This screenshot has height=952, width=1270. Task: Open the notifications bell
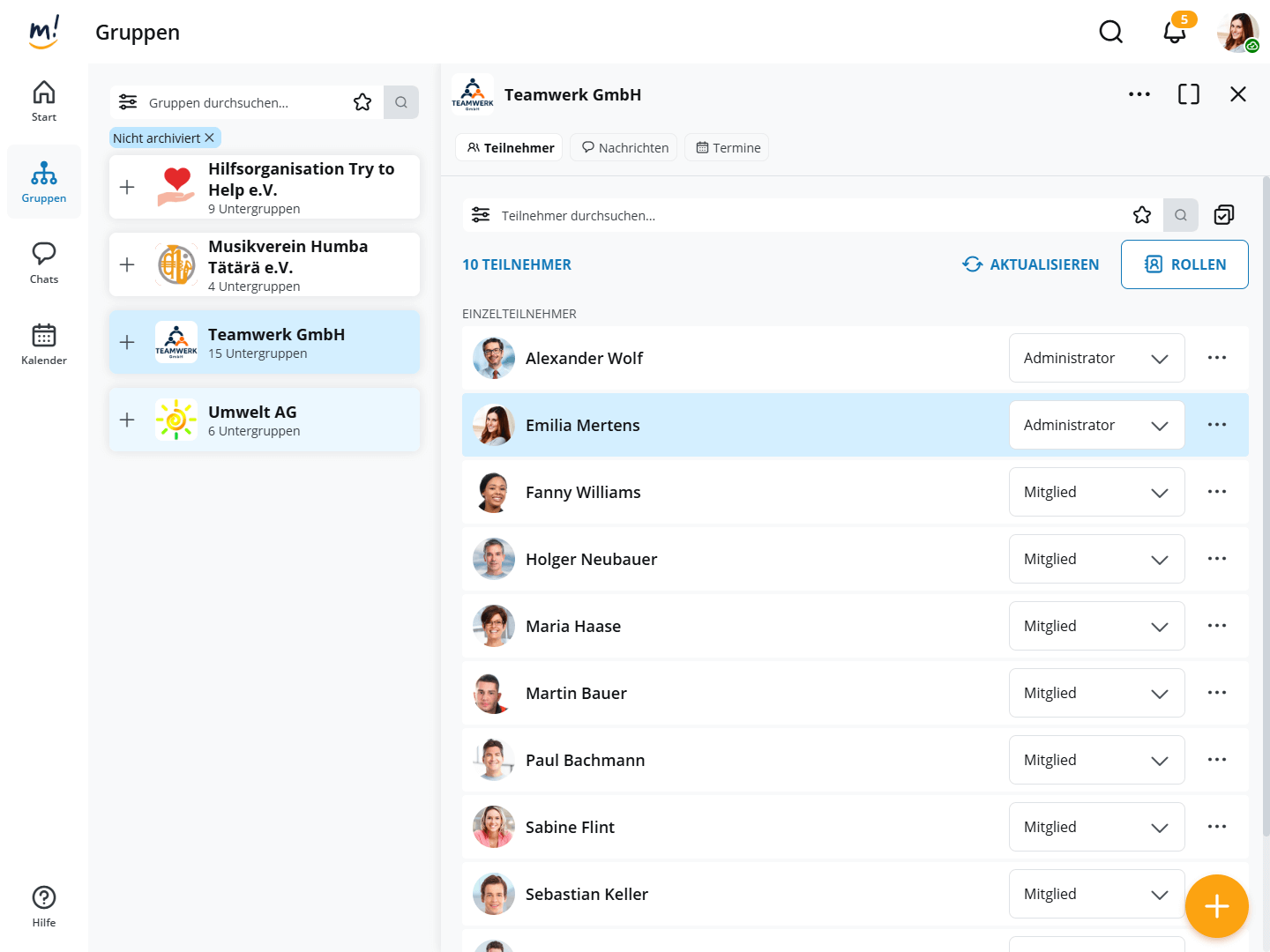click(x=1174, y=33)
